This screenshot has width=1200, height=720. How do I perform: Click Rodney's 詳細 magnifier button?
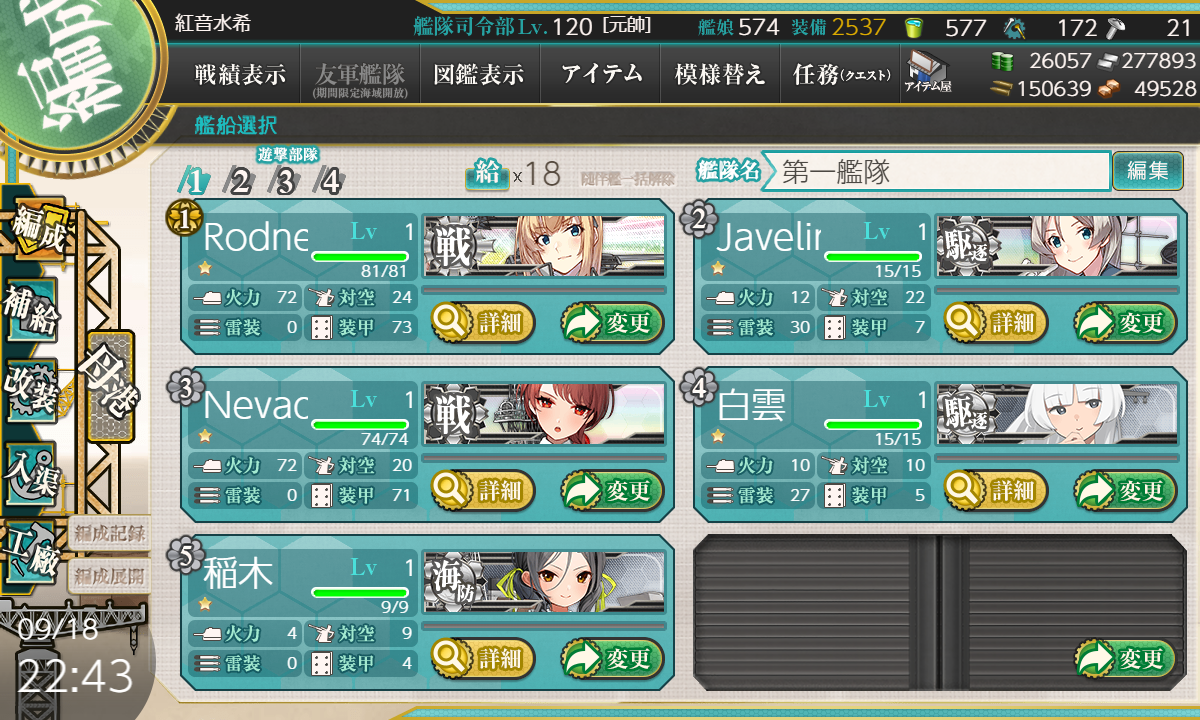click(484, 323)
